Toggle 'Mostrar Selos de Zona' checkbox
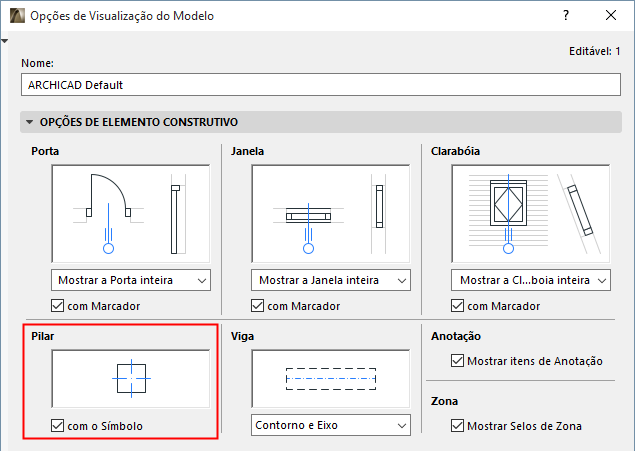The image size is (635, 451). 459,427
